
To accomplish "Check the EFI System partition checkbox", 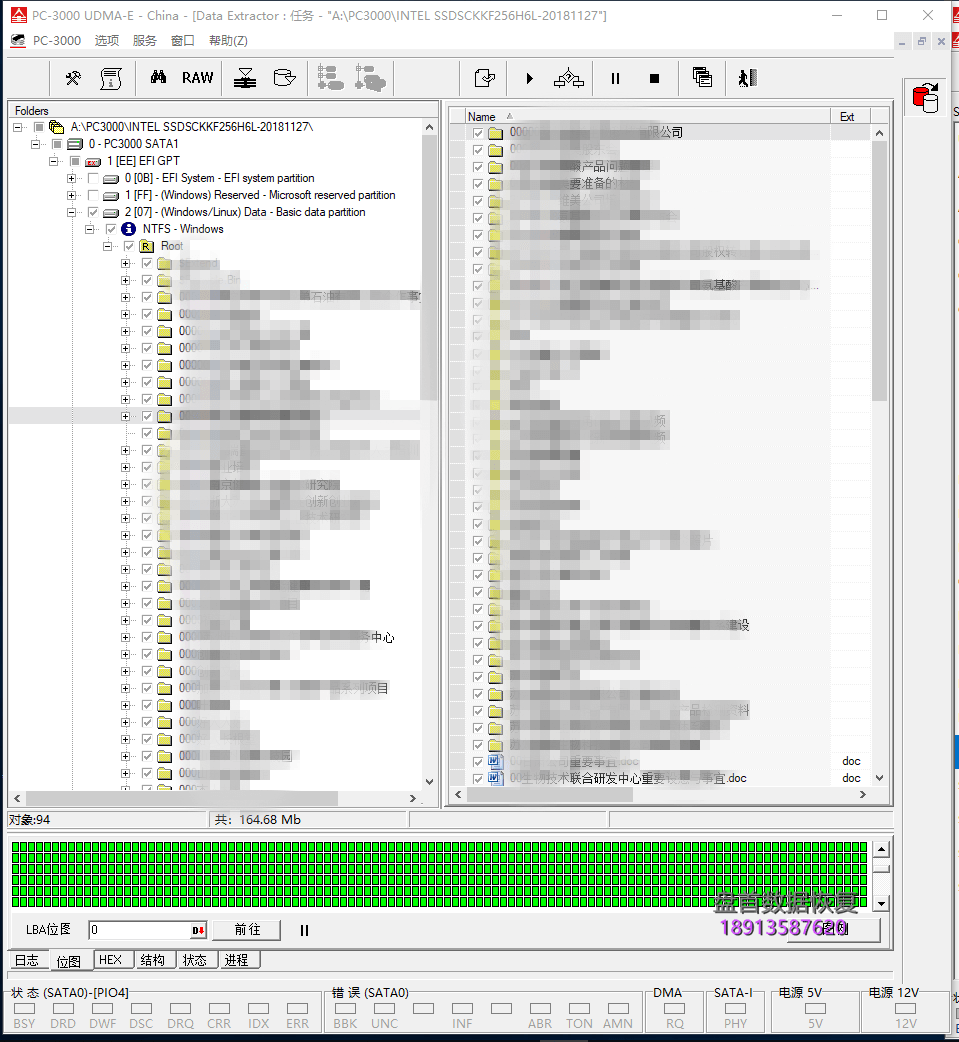I will coord(93,178).
